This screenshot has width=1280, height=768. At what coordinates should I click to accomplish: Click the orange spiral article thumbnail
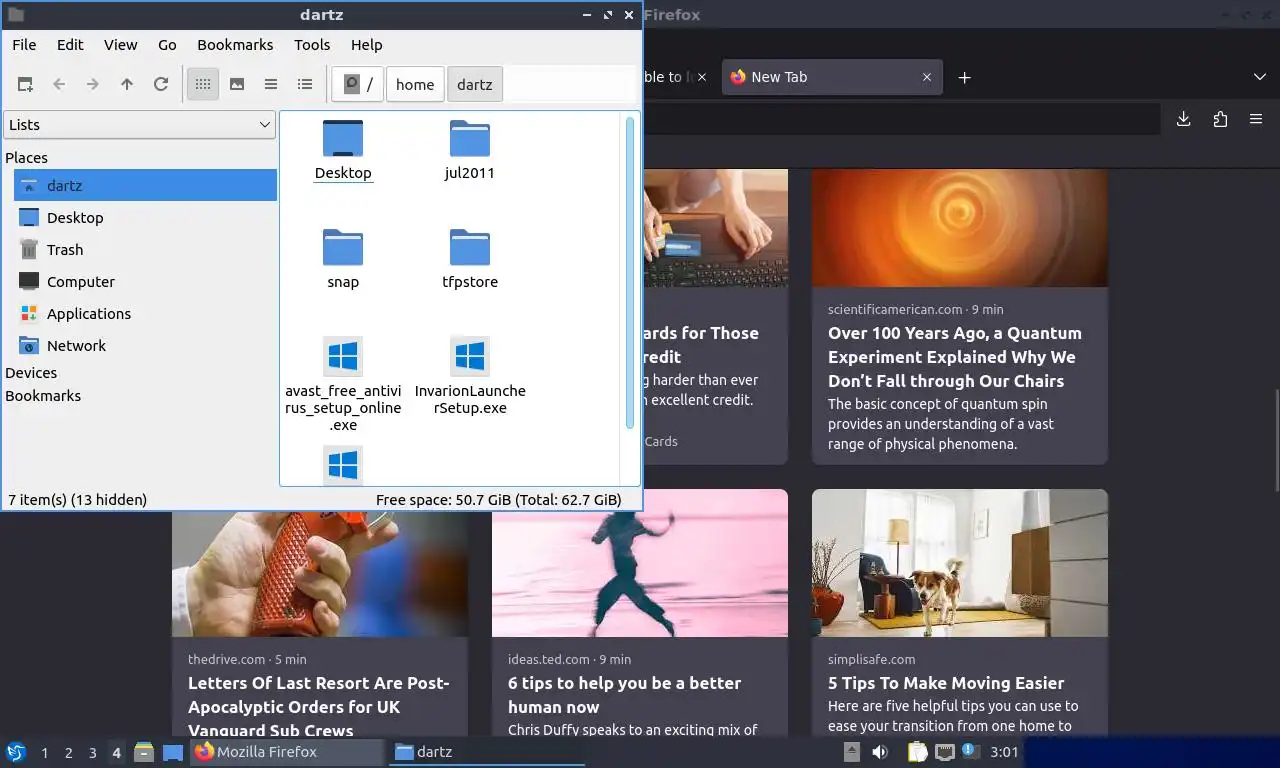pos(960,228)
